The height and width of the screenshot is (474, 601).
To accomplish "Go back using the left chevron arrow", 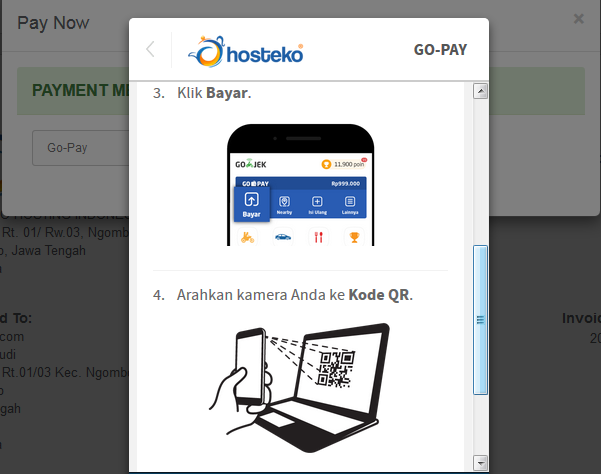I will tap(150, 49).
